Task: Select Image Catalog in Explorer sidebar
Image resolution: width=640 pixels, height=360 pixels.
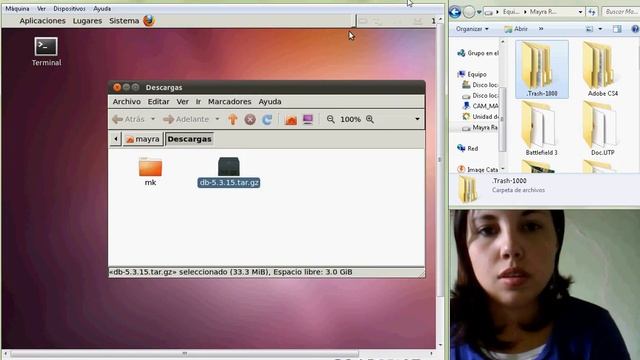Action: tap(478, 169)
